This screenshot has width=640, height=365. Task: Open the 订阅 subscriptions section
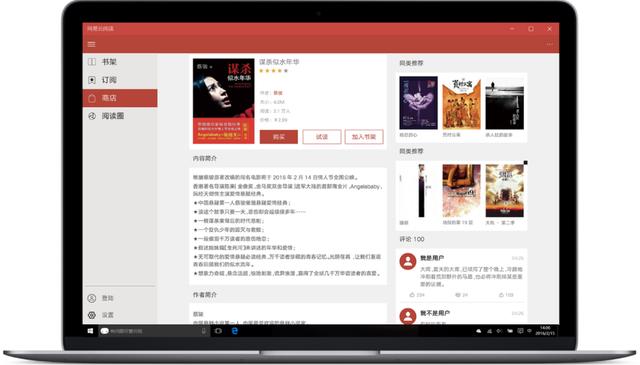(x=120, y=80)
